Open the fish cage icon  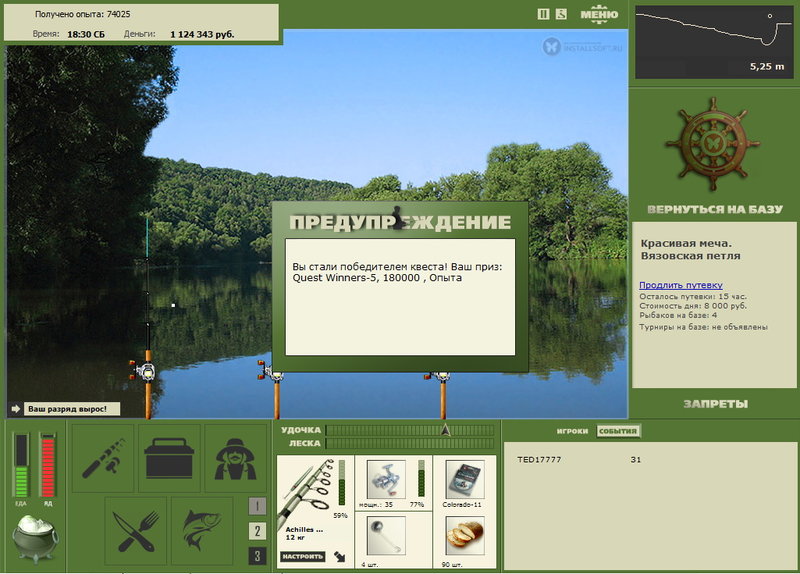[x=202, y=531]
